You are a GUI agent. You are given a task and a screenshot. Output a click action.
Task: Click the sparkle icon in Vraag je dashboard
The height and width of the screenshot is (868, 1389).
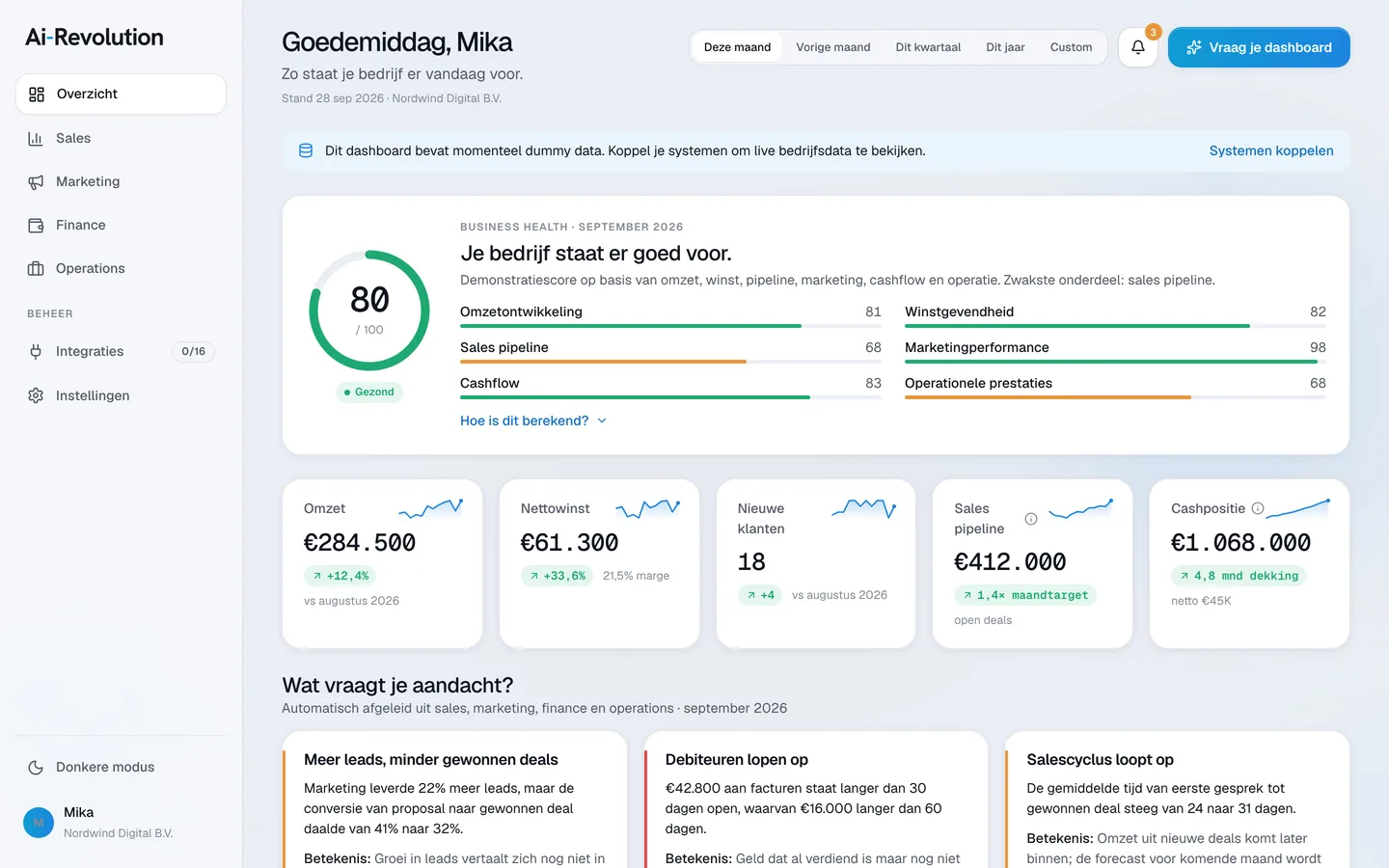(x=1194, y=47)
